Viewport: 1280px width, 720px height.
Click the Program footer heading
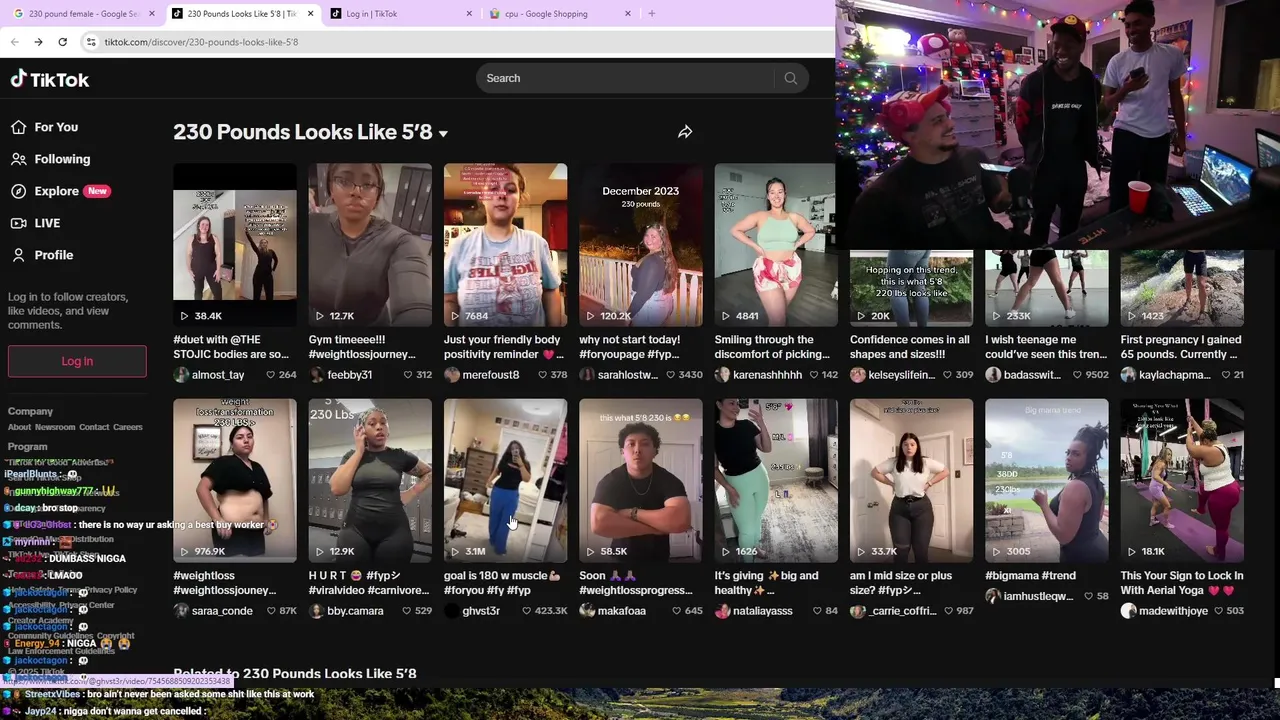coord(27,447)
